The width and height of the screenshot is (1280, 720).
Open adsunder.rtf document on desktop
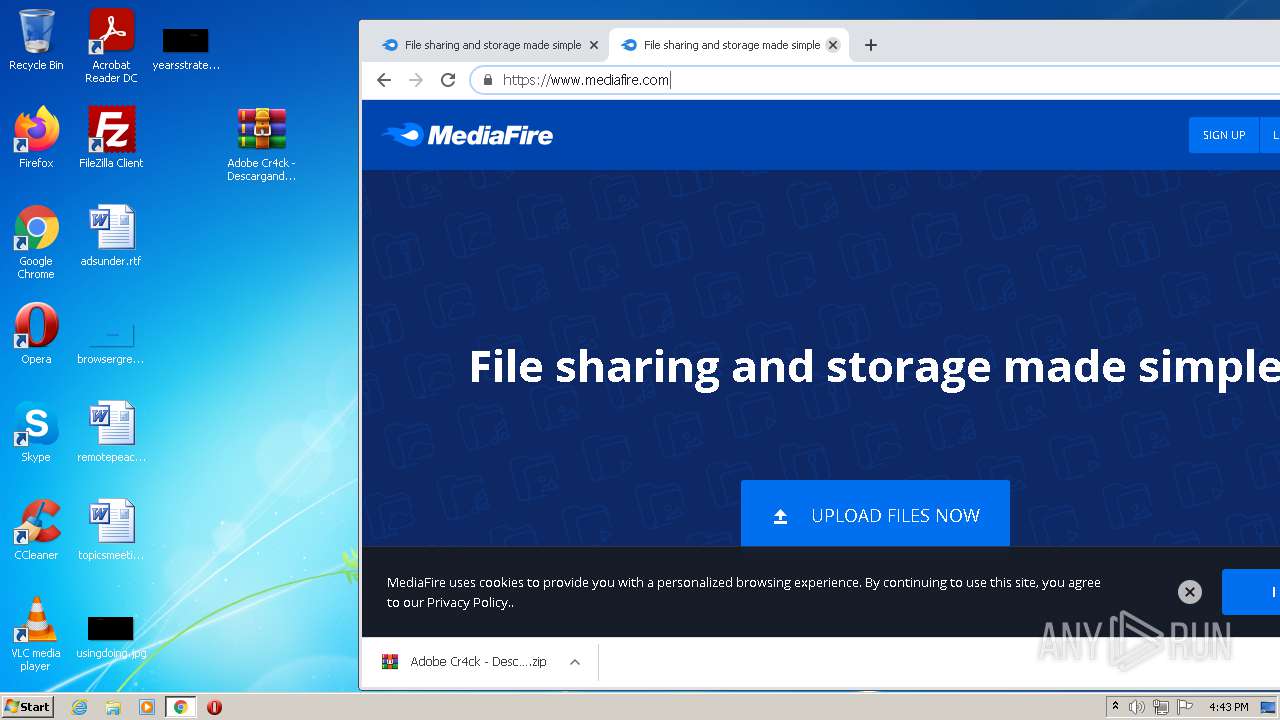111,236
